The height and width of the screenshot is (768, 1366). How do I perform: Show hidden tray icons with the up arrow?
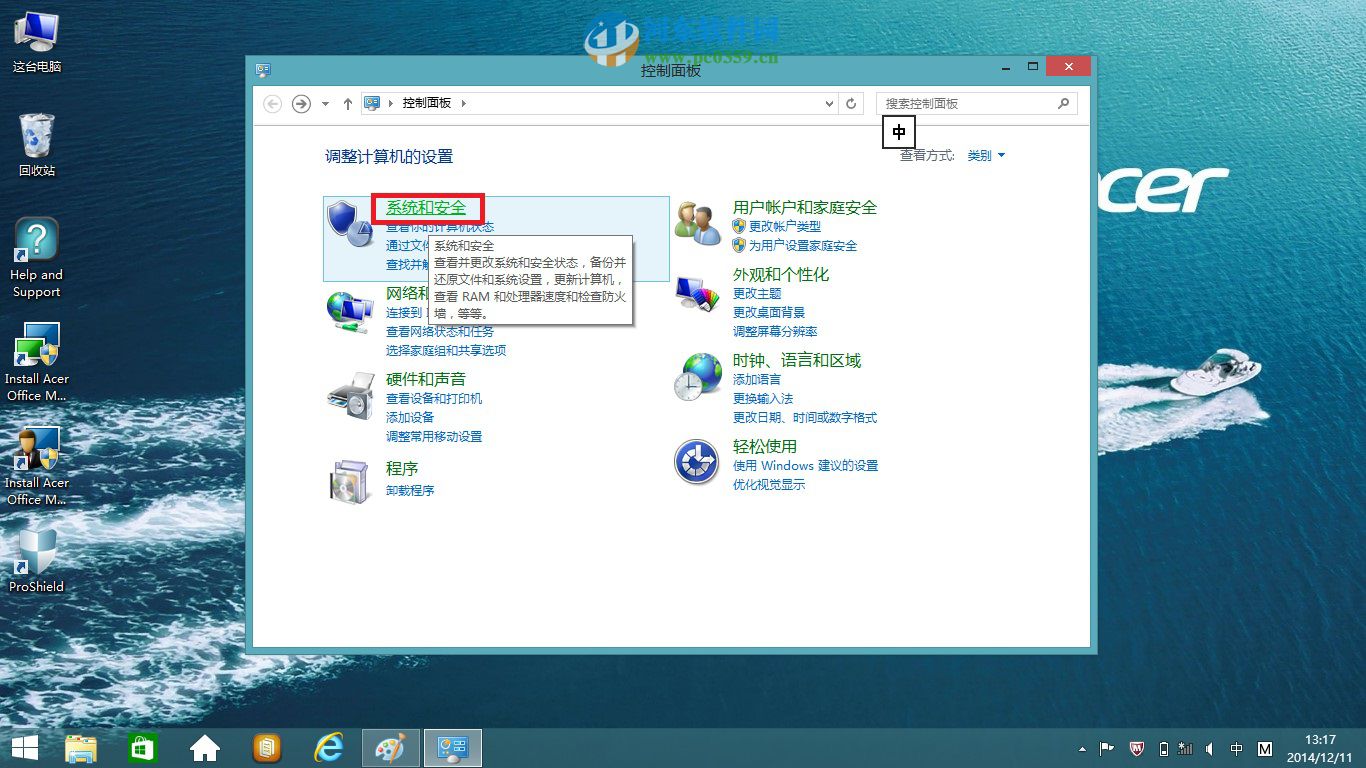pyautogui.click(x=1082, y=748)
